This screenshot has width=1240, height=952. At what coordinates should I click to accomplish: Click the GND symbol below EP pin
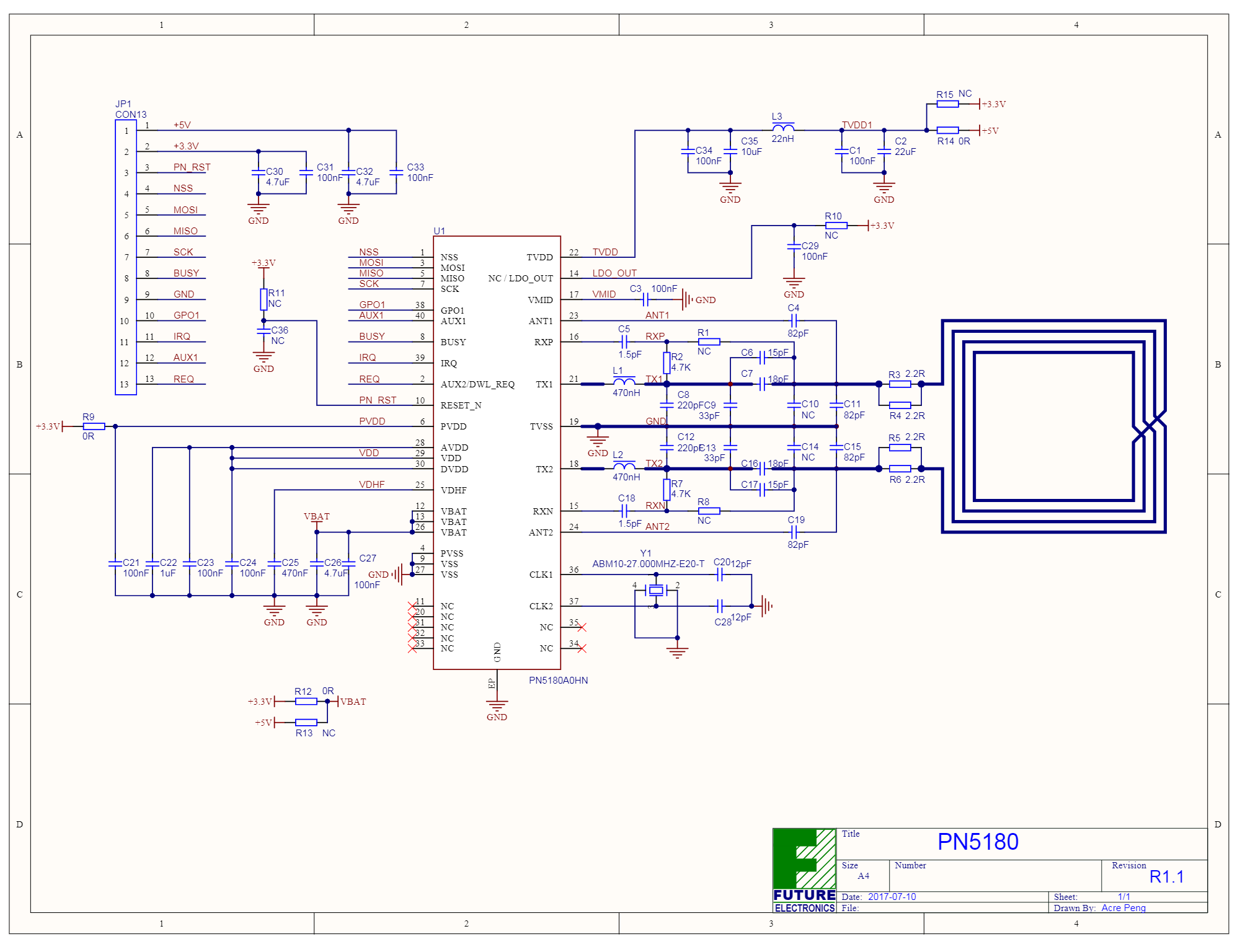[x=497, y=707]
